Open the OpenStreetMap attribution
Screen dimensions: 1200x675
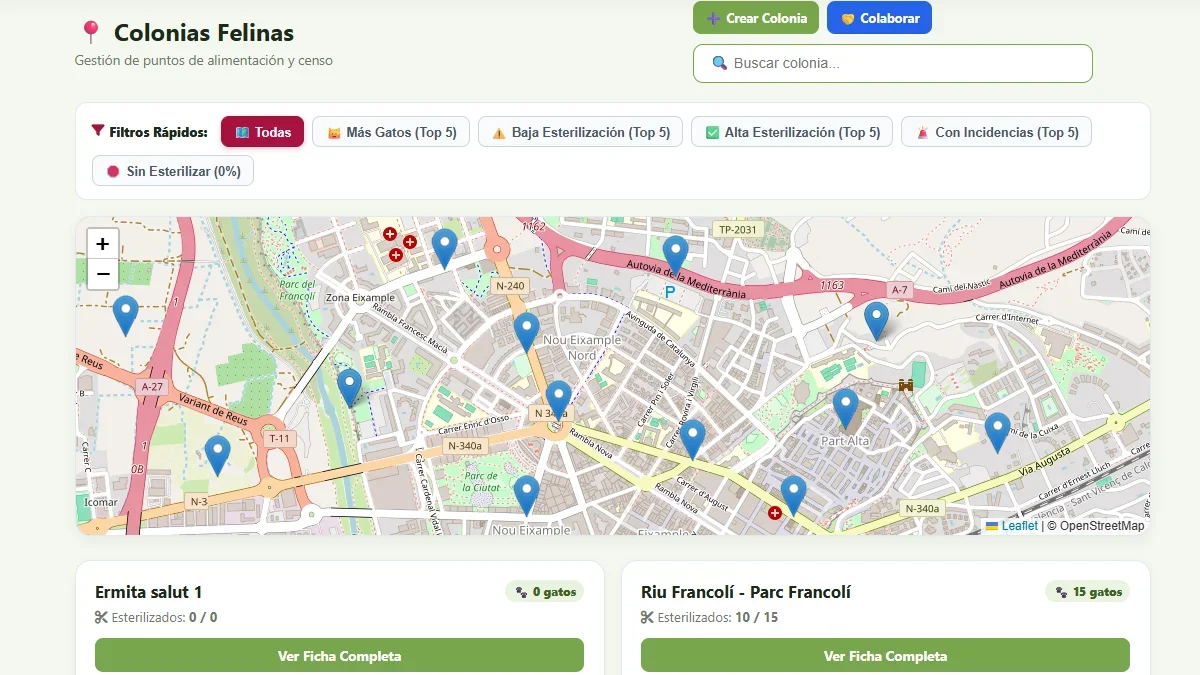click(1102, 526)
